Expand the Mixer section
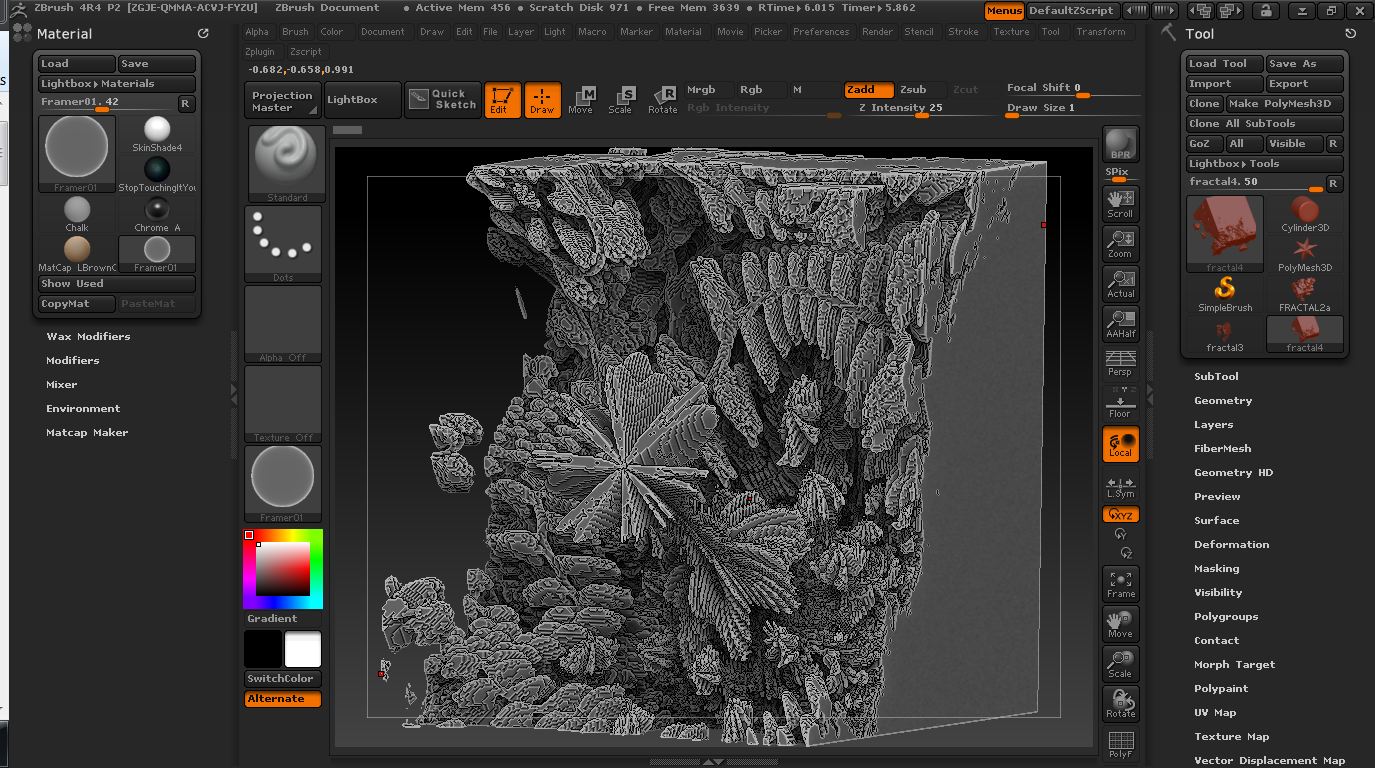Image resolution: width=1375 pixels, height=768 pixels. click(x=61, y=384)
